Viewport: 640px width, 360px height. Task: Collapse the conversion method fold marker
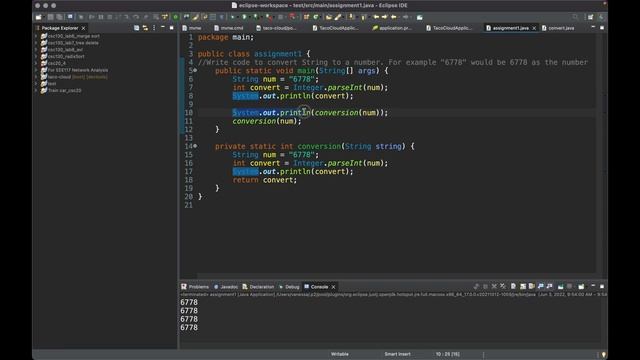(x=196, y=146)
